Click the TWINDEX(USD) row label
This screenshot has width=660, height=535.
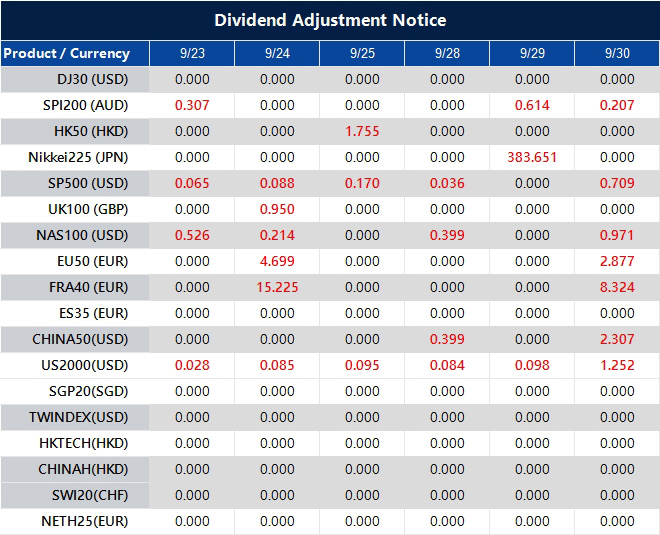click(x=78, y=418)
